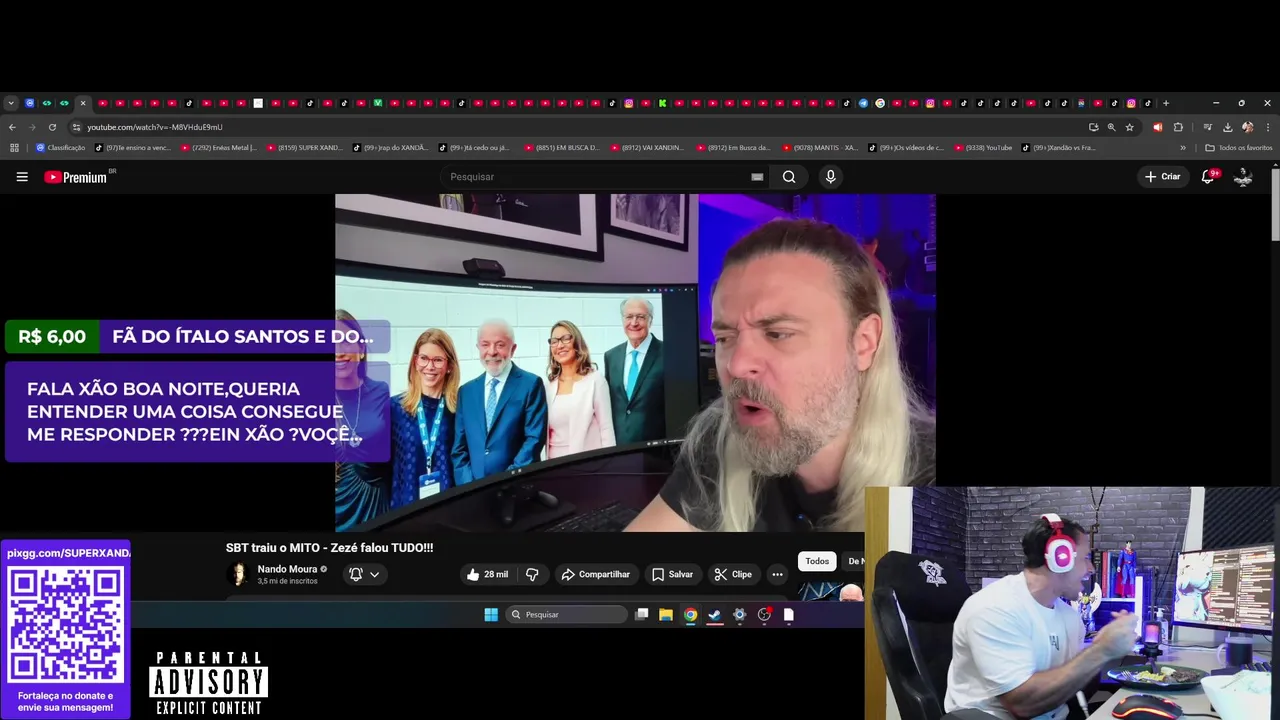
Task: Click the video player showing the long-haired man
Action: (635, 362)
